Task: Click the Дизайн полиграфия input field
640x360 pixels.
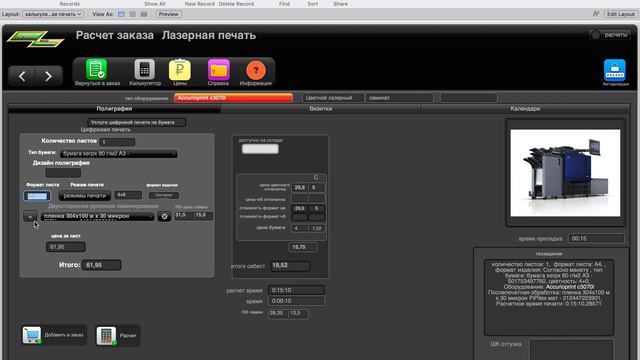Action: tap(63, 173)
